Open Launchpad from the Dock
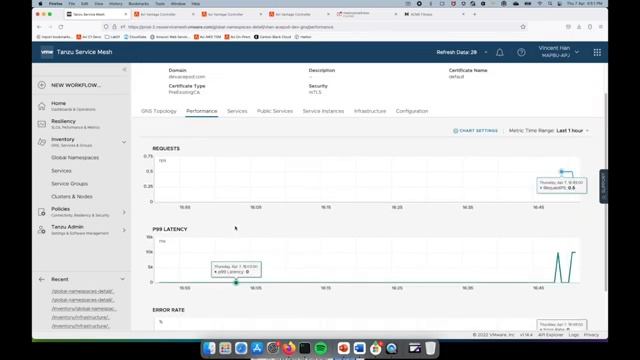Viewport: 640px width, 360px height. tap(225, 349)
